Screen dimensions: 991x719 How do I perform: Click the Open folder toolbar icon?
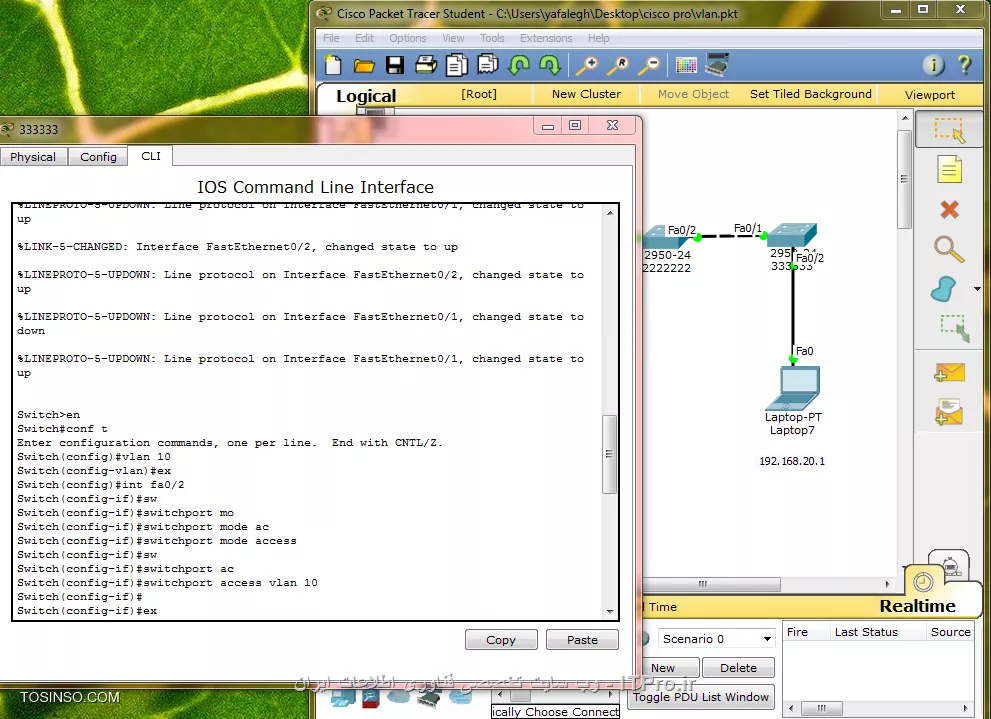[x=363, y=65]
